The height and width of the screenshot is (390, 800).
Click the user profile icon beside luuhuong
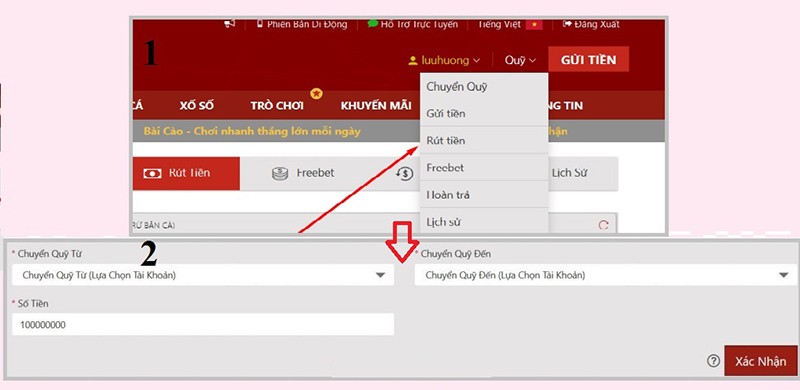click(x=413, y=61)
